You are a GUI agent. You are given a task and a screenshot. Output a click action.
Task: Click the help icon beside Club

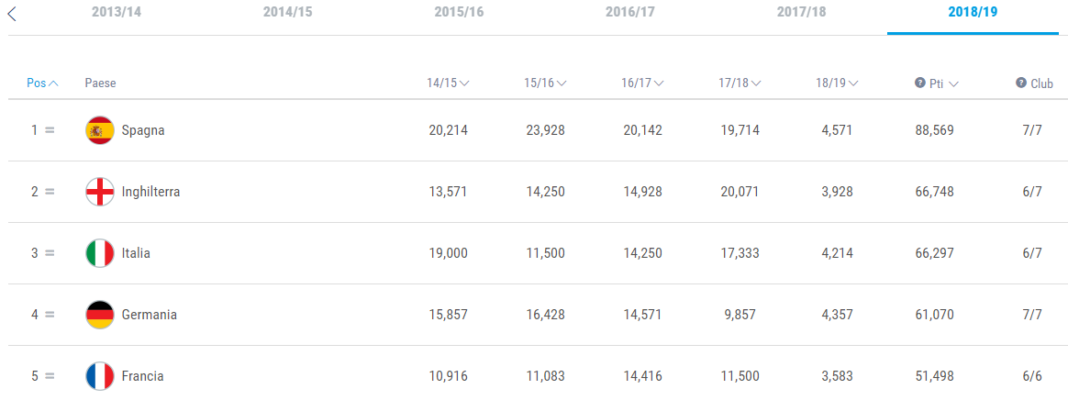(1021, 83)
